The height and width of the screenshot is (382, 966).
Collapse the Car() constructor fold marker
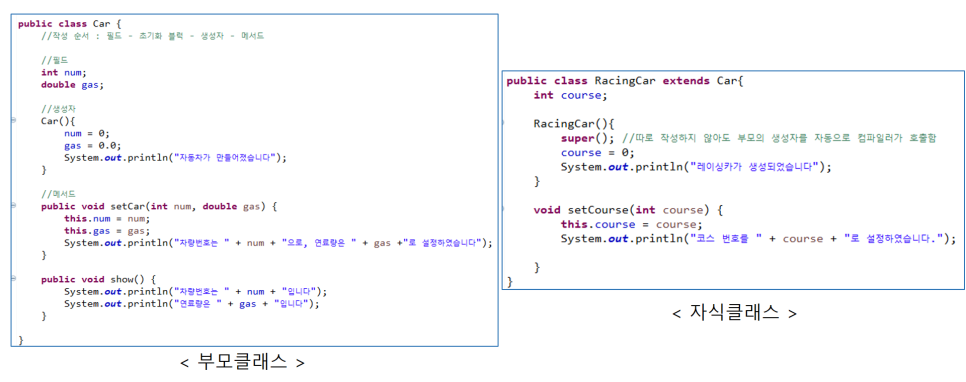coord(14,121)
